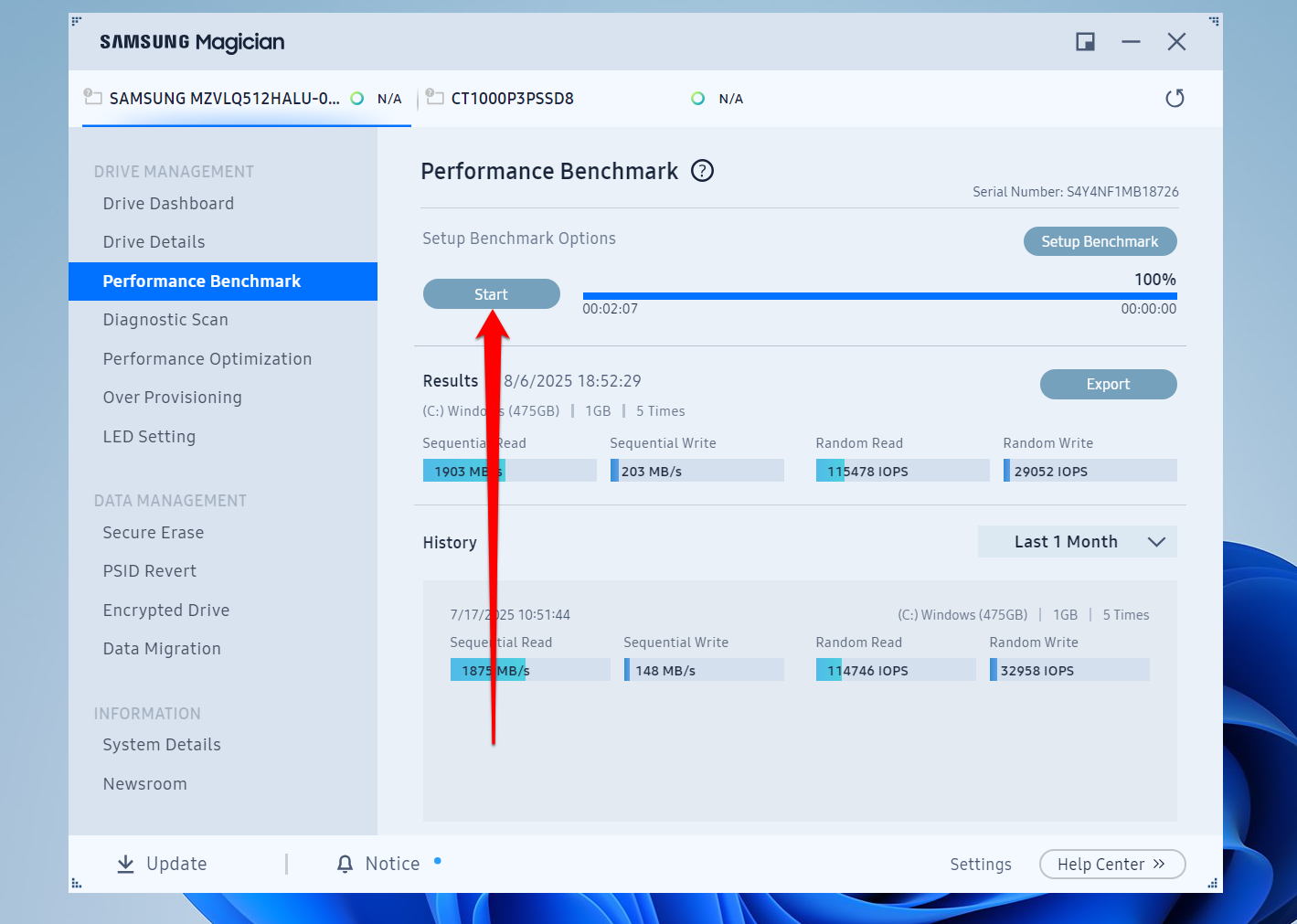Export the benchmark results

[1109, 385]
